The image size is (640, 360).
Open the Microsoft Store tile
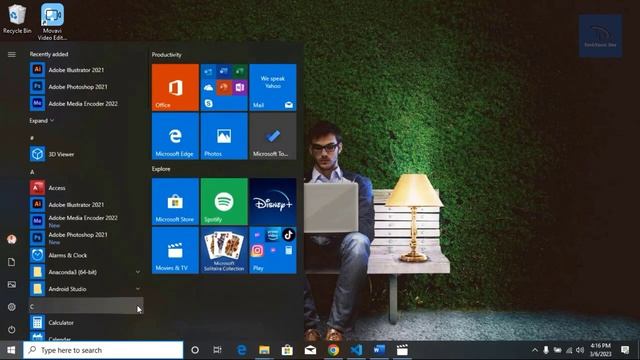pos(175,201)
